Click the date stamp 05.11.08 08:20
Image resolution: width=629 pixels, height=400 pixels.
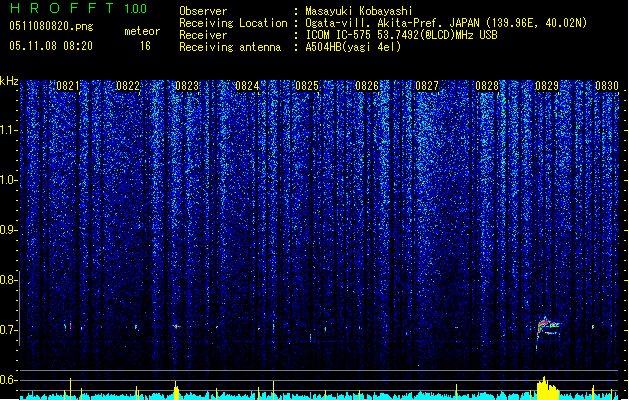coord(51,46)
